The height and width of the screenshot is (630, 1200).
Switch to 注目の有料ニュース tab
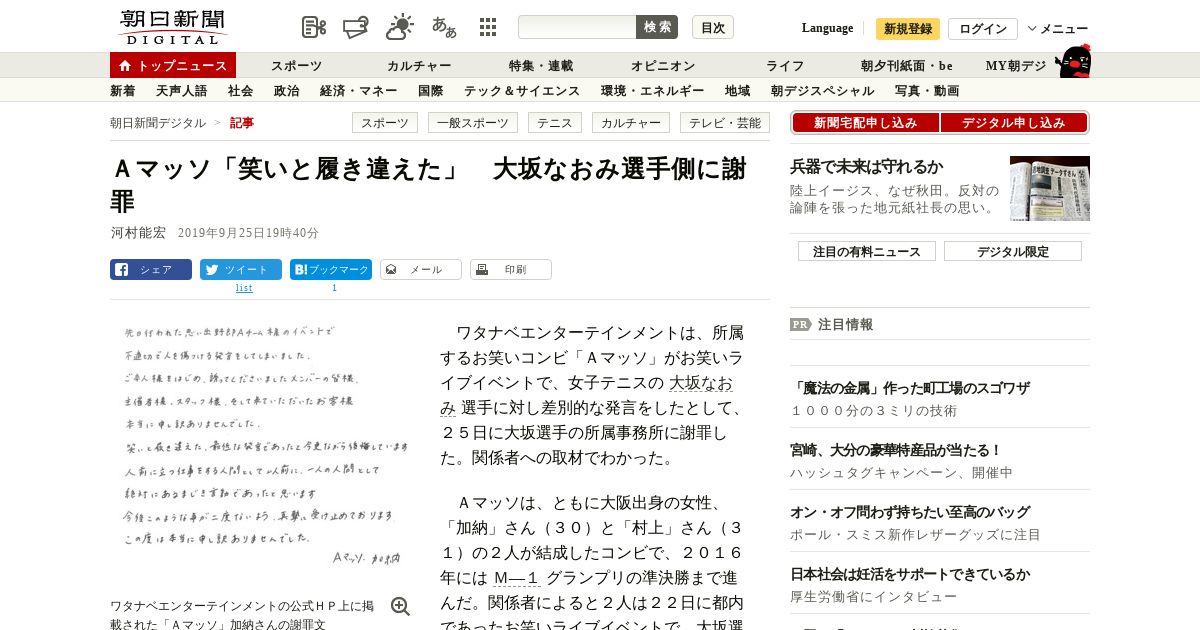pyautogui.click(x=867, y=251)
